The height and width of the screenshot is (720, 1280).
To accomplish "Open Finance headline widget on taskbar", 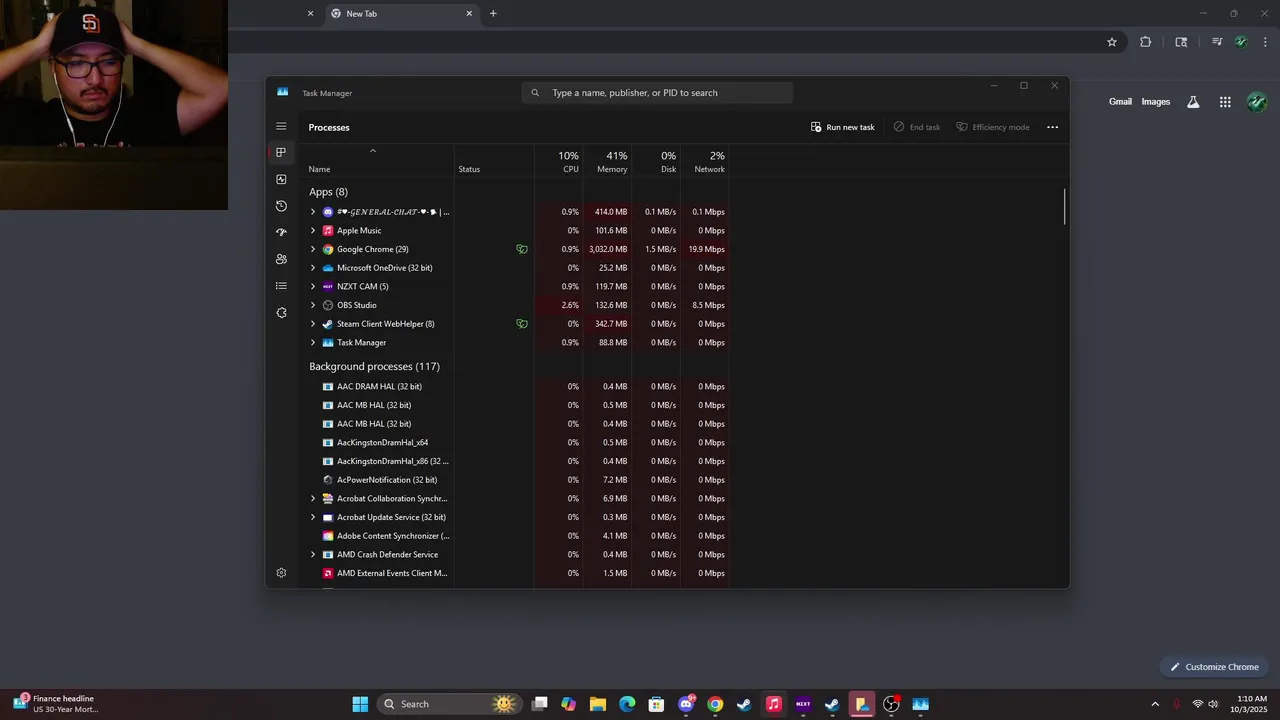I will (56, 704).
